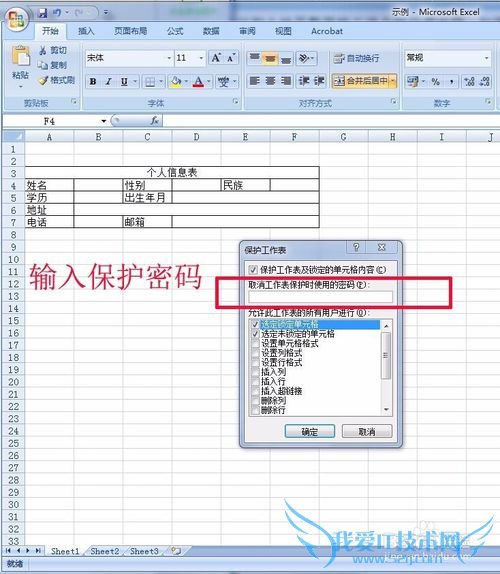The height and width of the screenshot is (574, 500).
Task: Toggle 保护工作表及锁定的单元格内容 checkbox
Action: [x=253, y=270]
